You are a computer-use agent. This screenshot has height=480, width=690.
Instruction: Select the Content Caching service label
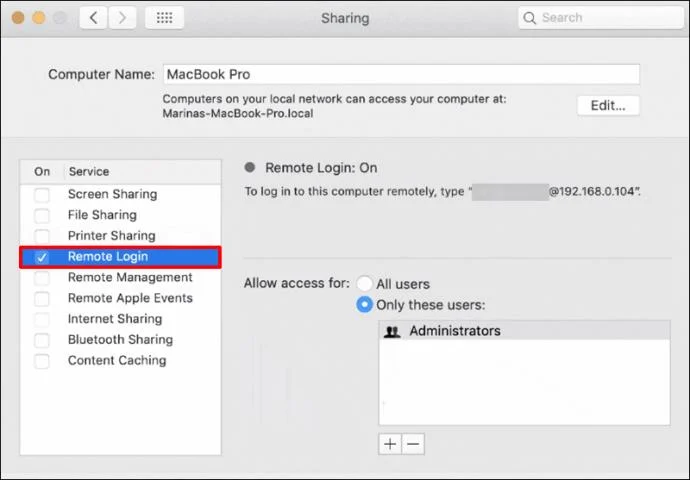click(117, 360)
